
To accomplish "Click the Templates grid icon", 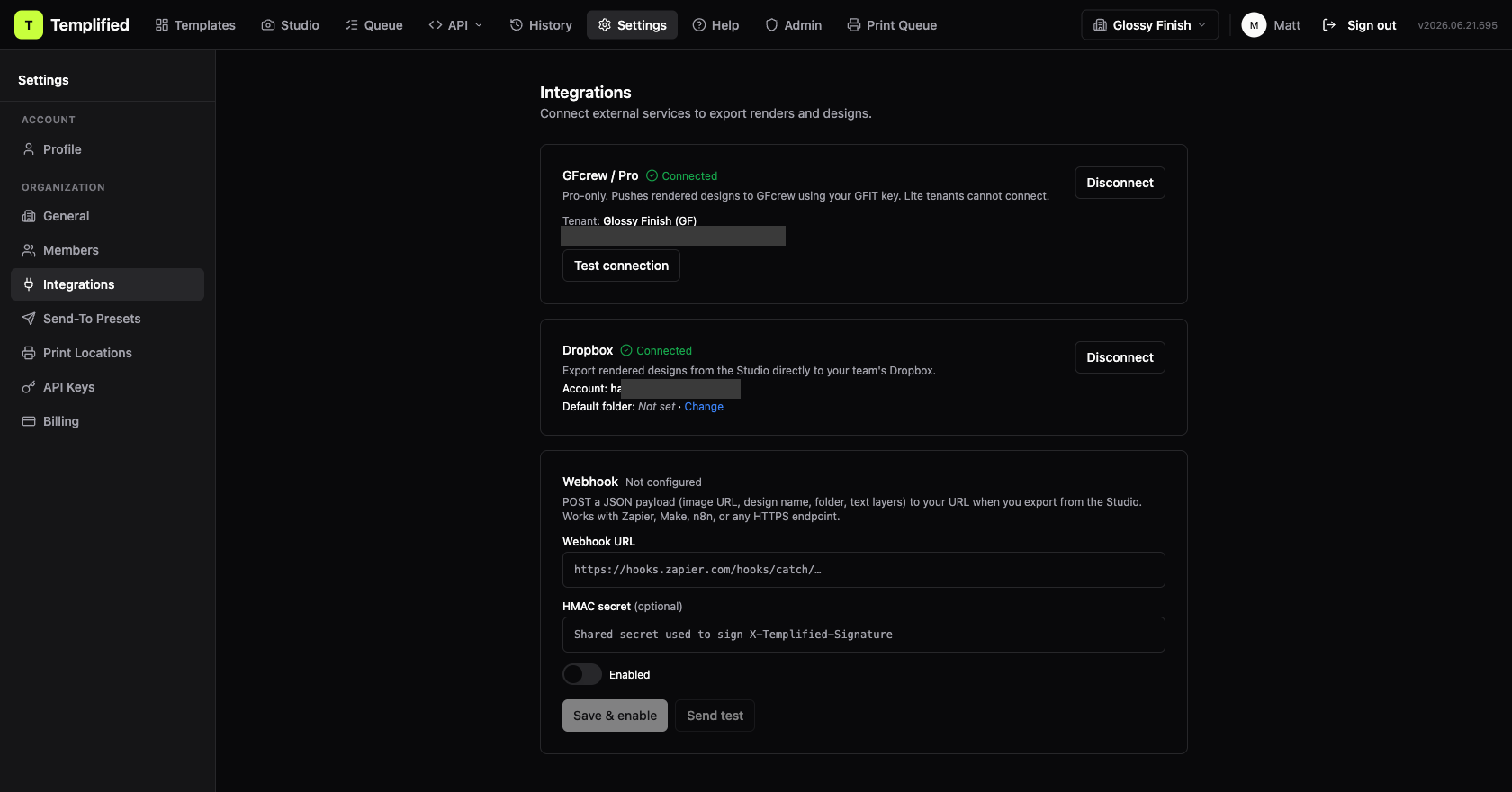I will (x=162, y=25).
